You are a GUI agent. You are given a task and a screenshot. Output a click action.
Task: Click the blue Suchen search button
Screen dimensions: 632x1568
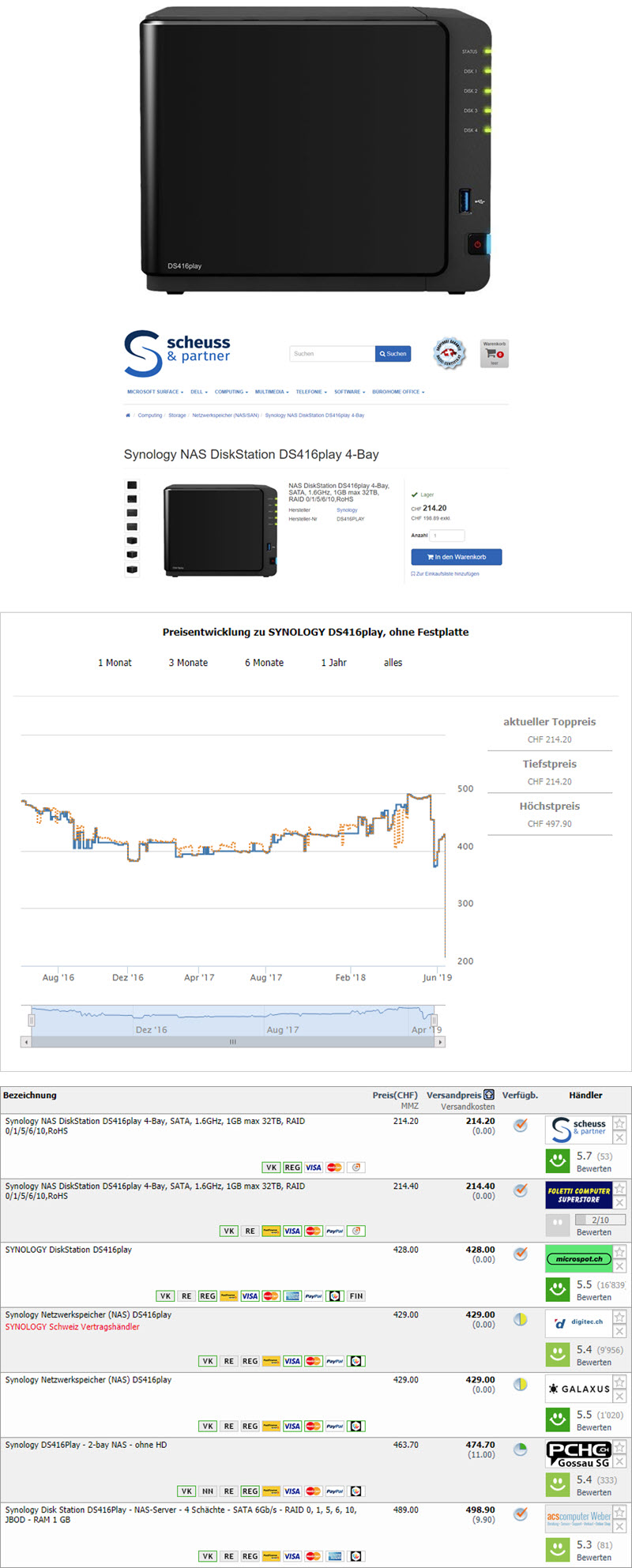click(393, 354)
